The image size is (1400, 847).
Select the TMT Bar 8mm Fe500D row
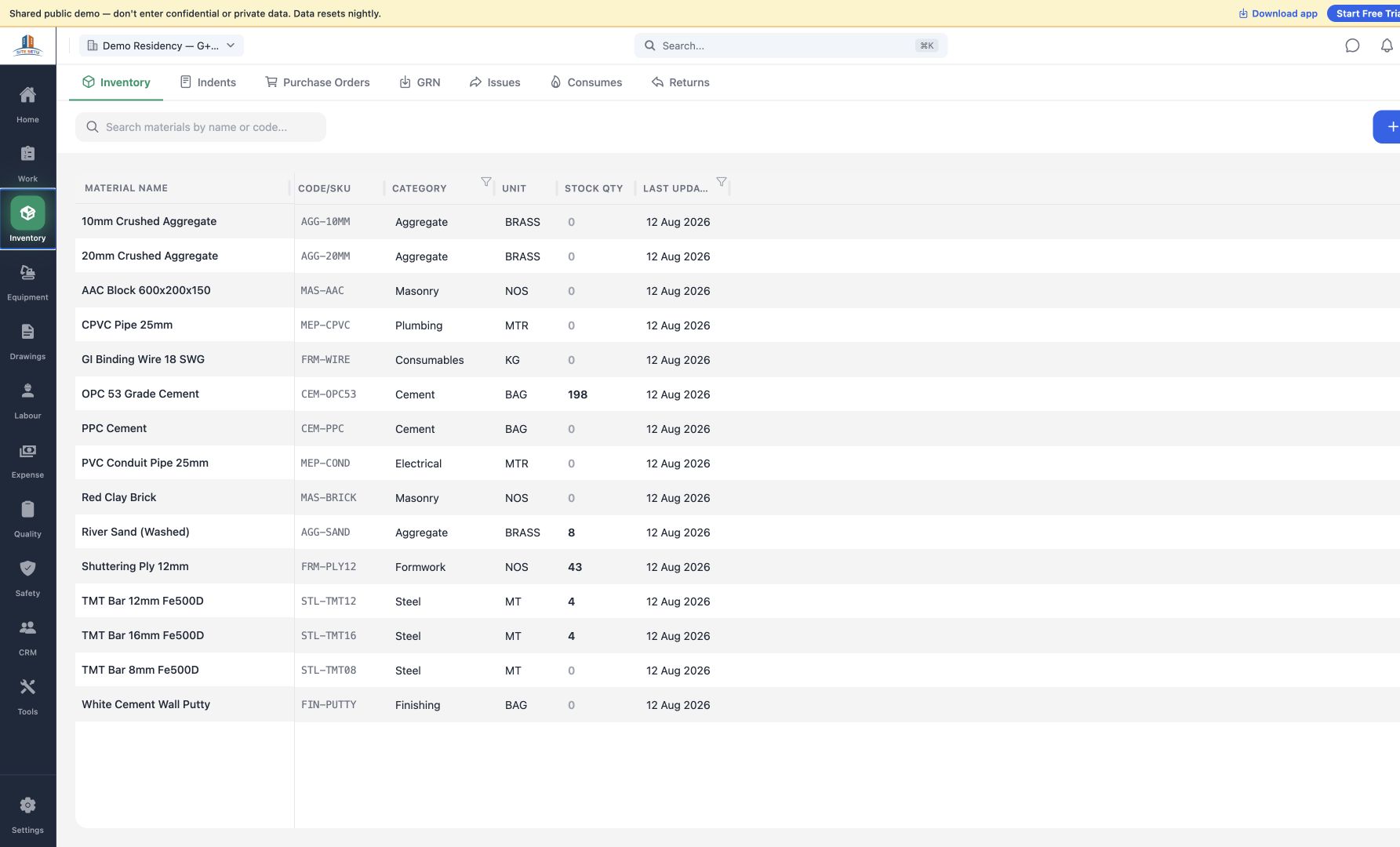point(737,671)
